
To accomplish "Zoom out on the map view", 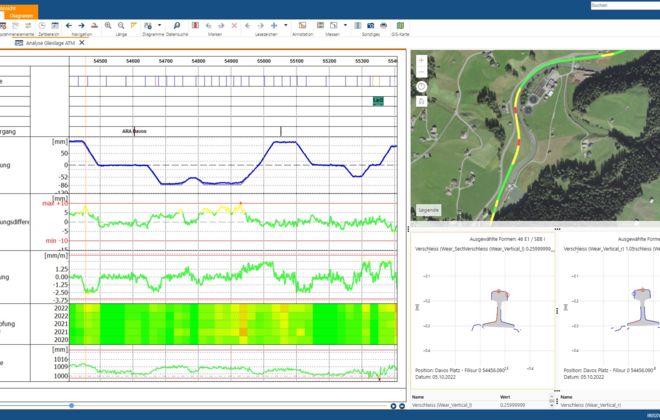I will (x=422, y=72).
